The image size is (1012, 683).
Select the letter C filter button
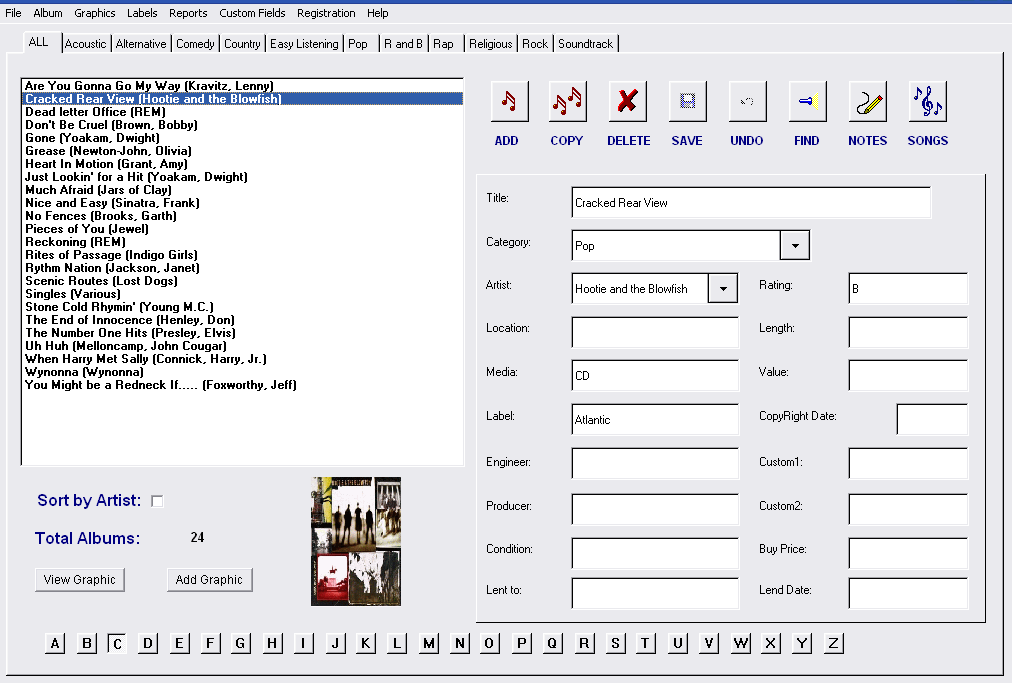pyautogui.click(x=117, y=643)
